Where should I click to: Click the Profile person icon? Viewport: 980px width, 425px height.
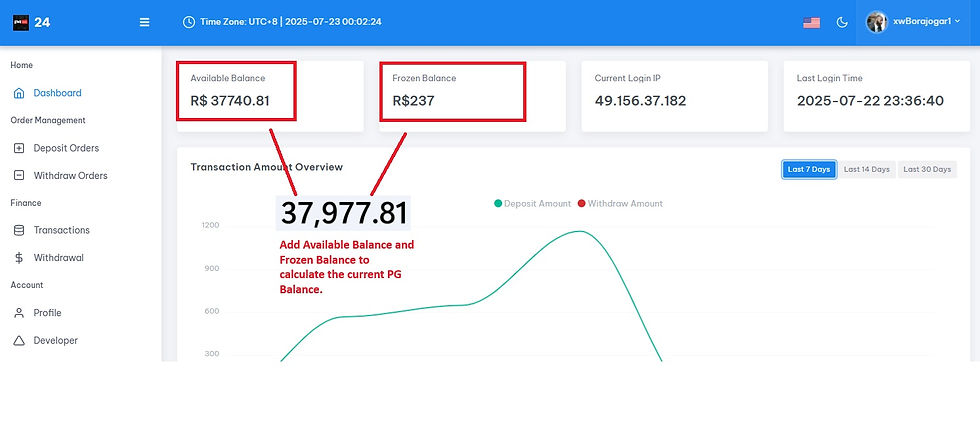coord(19,312)
